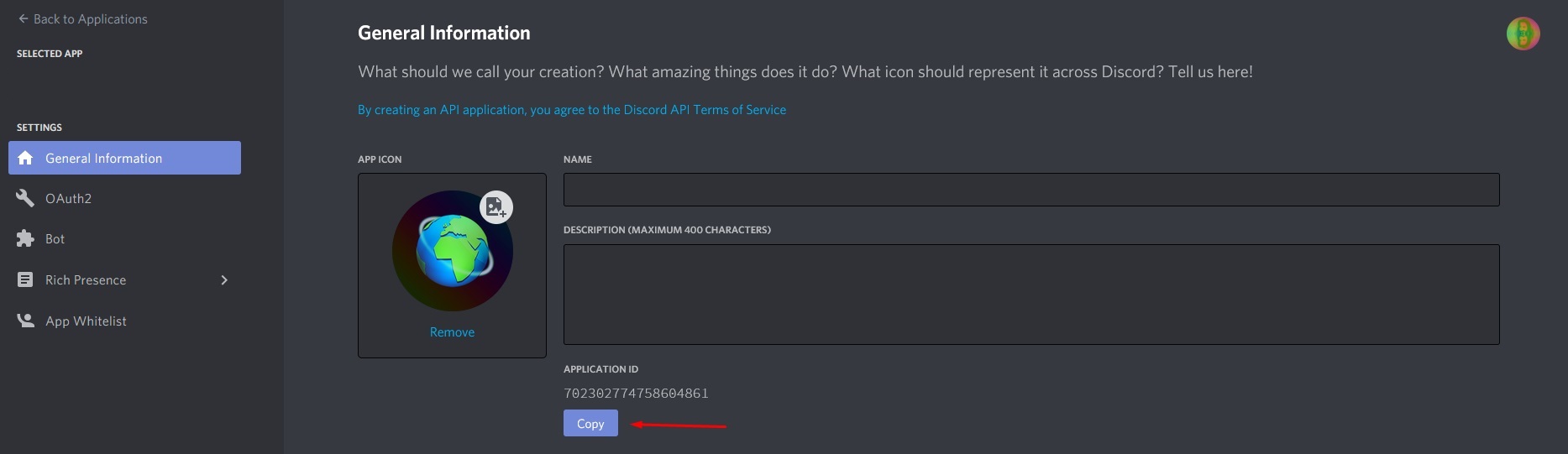Click the Bot puzzle piece icon
This screenshot has height=454, width=1568.
coord(25,238)
